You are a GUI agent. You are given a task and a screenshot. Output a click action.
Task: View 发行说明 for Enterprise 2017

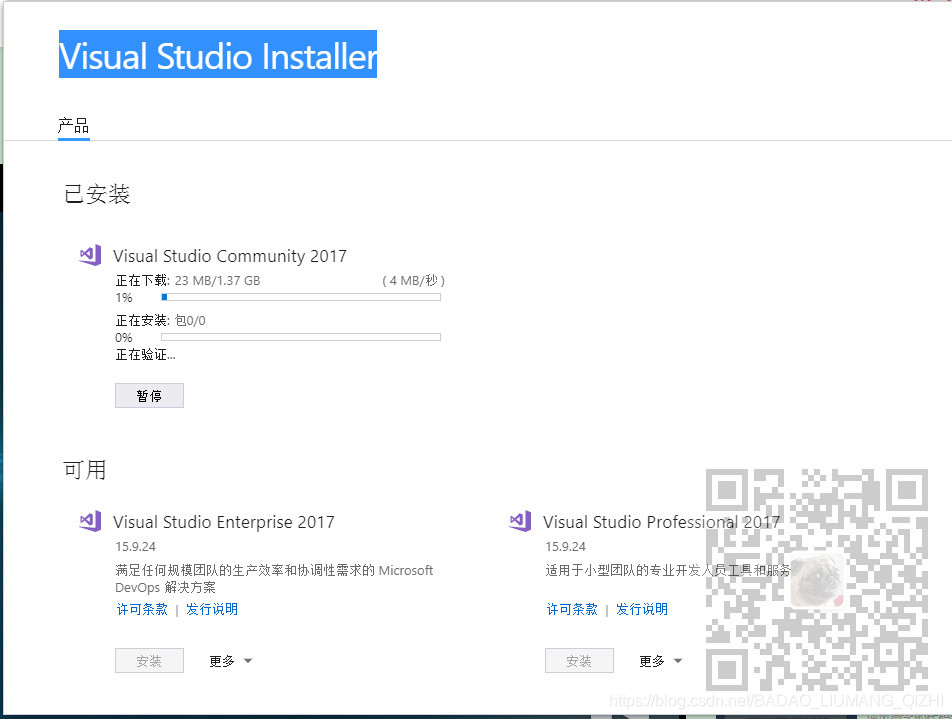coord(212,608)
